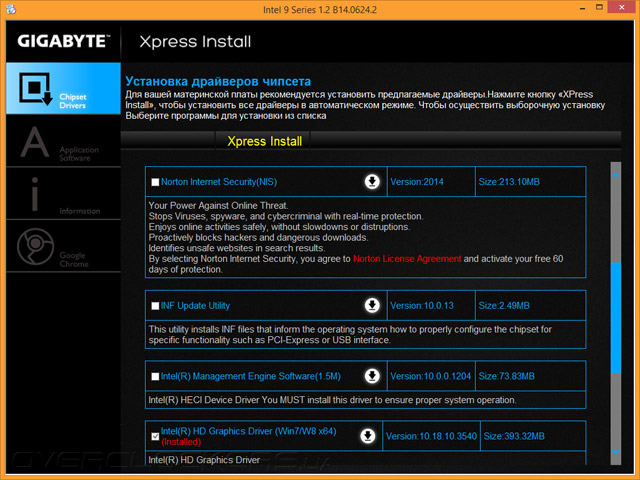
Task: Check the Norton Internet Security(NIS) checkbox
Action: pos(155,182)
